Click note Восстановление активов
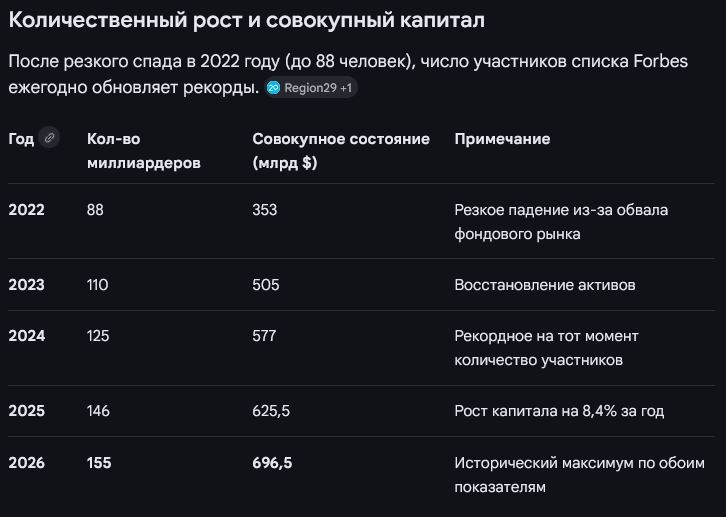 pyautogui.click(x=545, y=285)
